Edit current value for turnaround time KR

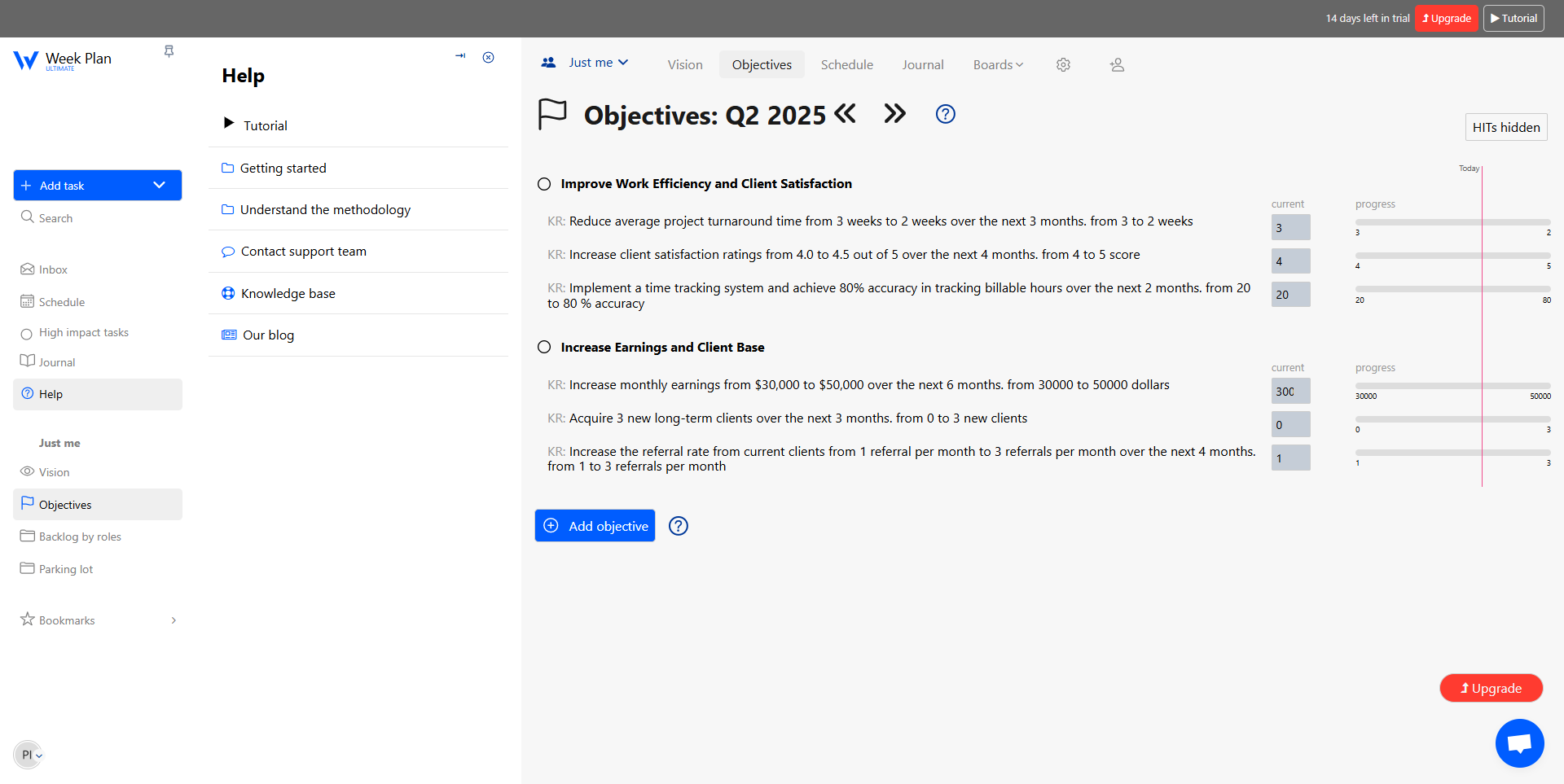coord(1290,227)
